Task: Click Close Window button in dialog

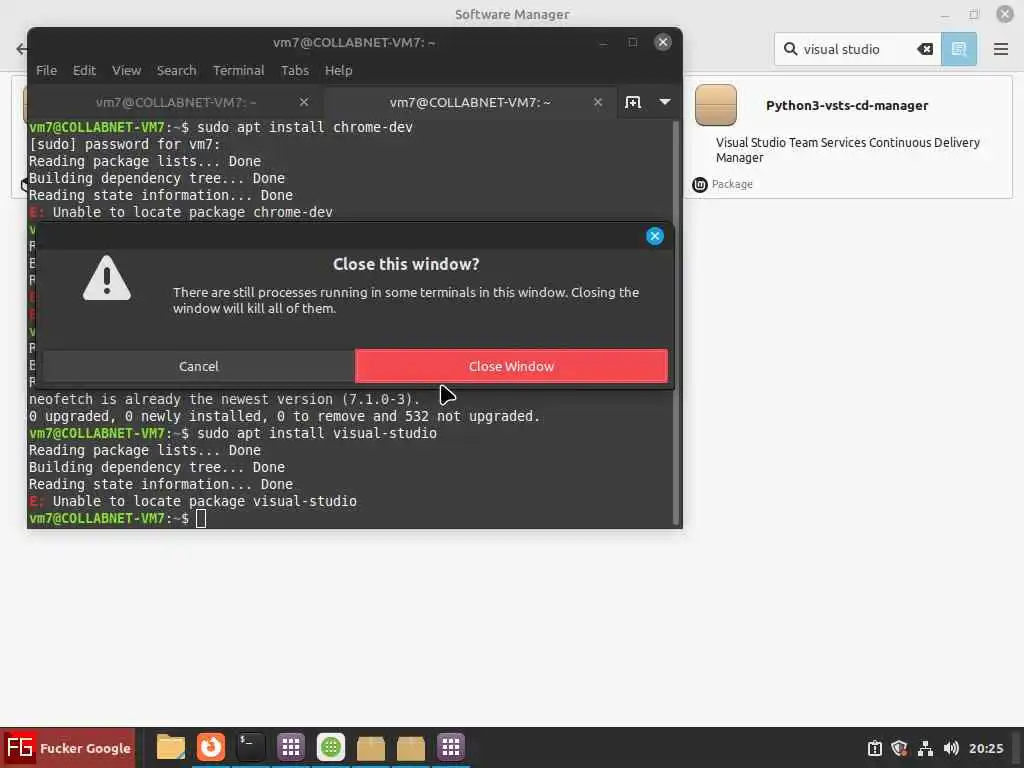Action: (511, 366)
